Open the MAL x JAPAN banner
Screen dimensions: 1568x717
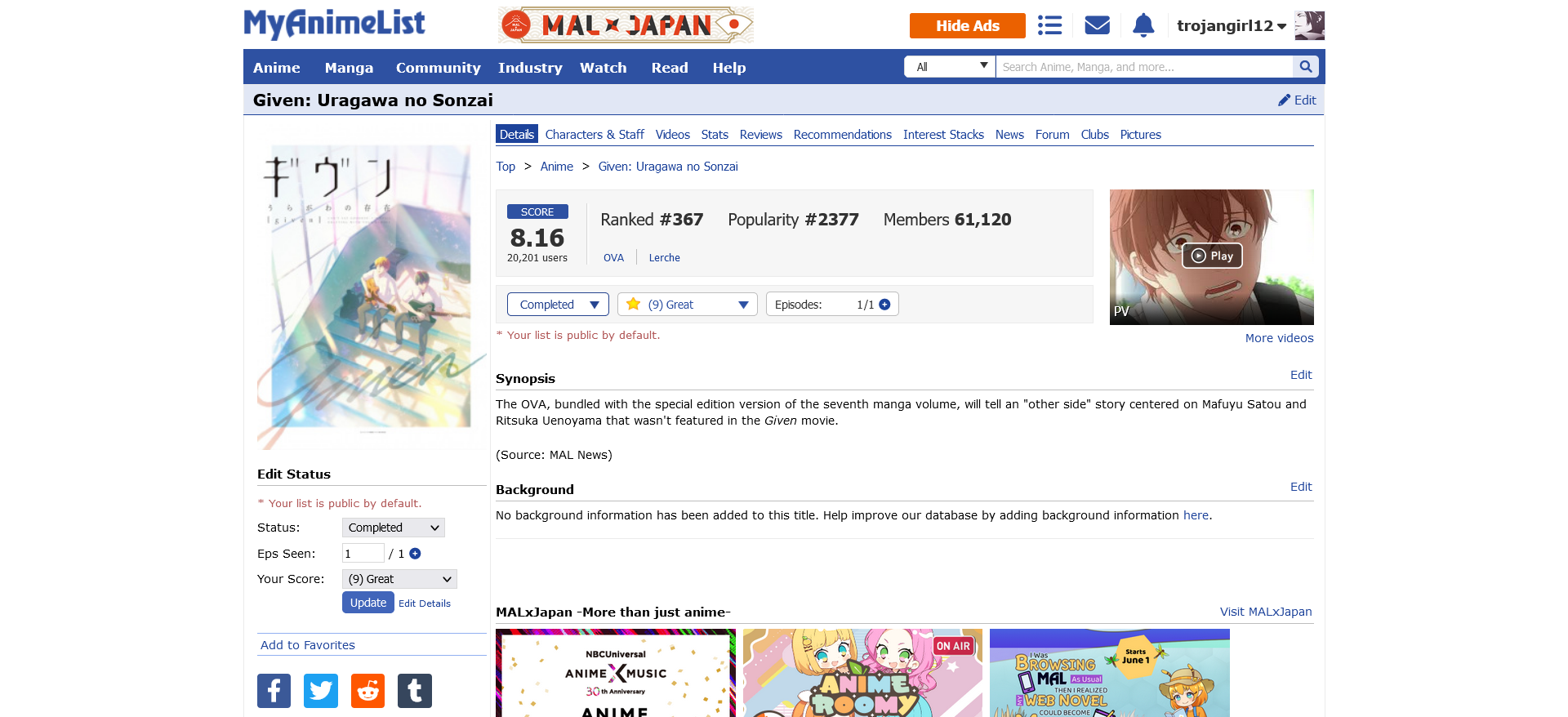[626, 25]
